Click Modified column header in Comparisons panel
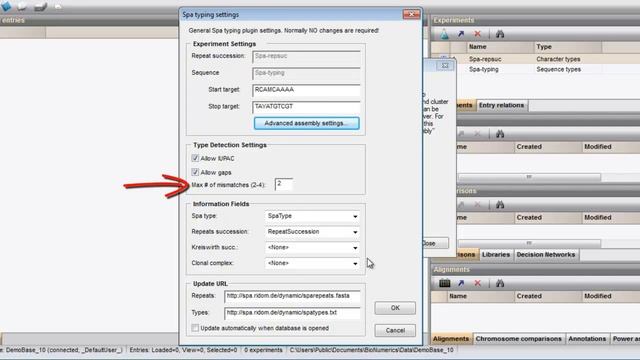This screenshot has width=640, height=360. pyautogui.click(x=611, y=218)
